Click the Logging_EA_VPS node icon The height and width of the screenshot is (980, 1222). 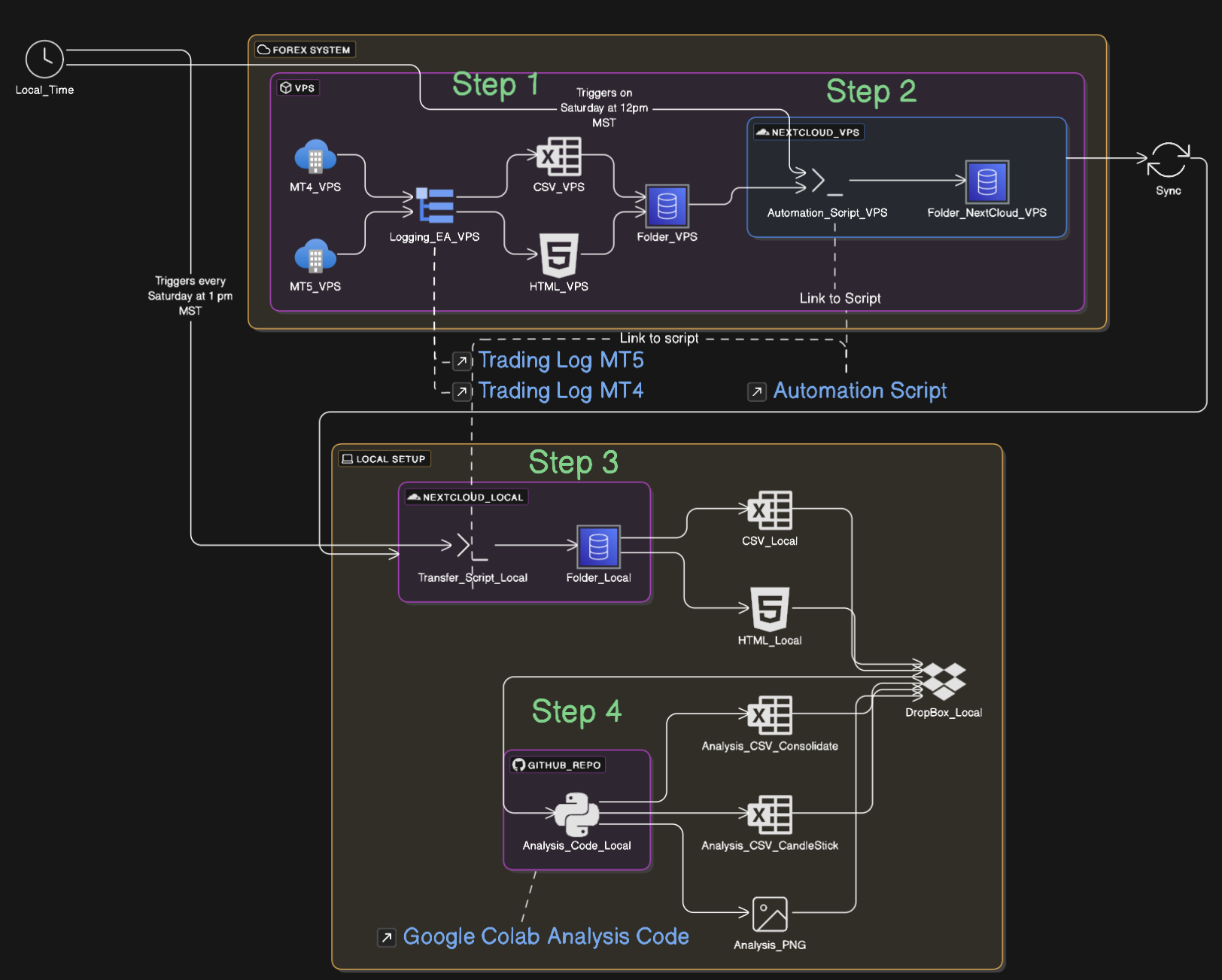tap(436, 205)
